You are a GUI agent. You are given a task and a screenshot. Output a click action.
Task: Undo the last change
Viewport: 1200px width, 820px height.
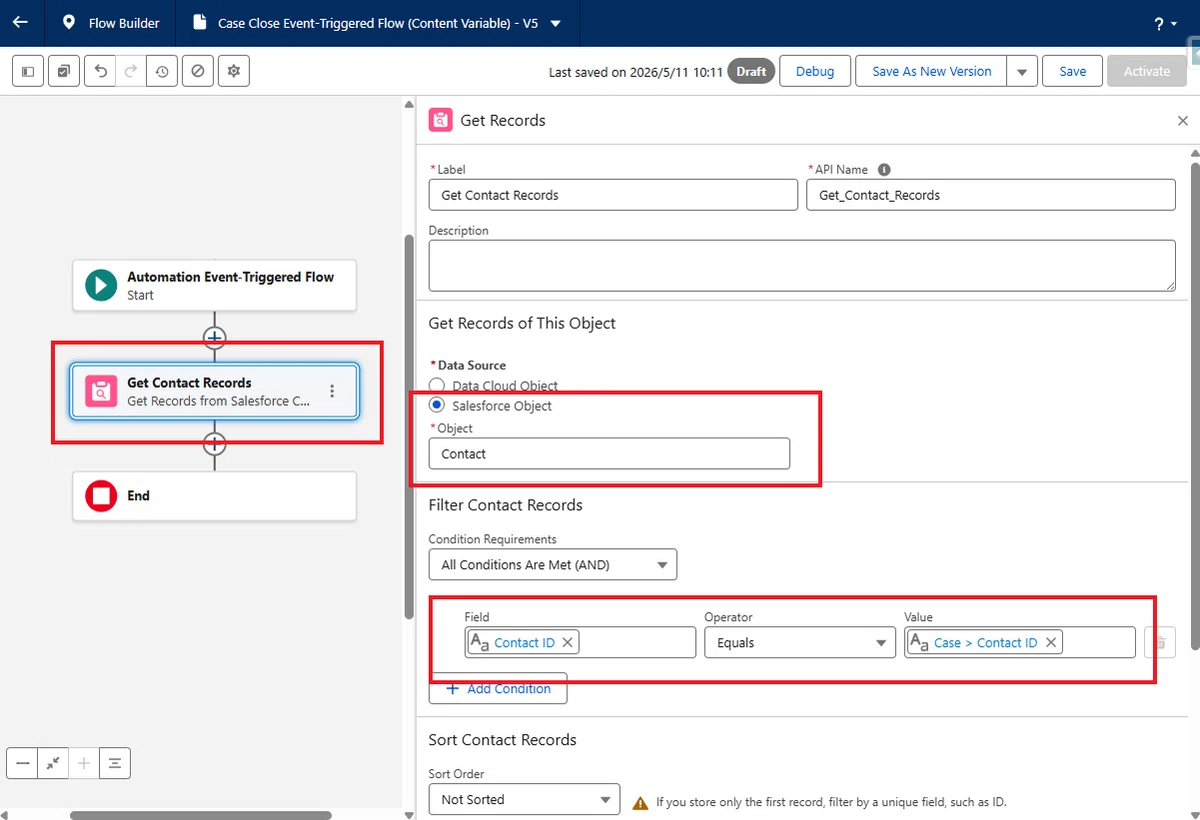(x=100, y=71)
